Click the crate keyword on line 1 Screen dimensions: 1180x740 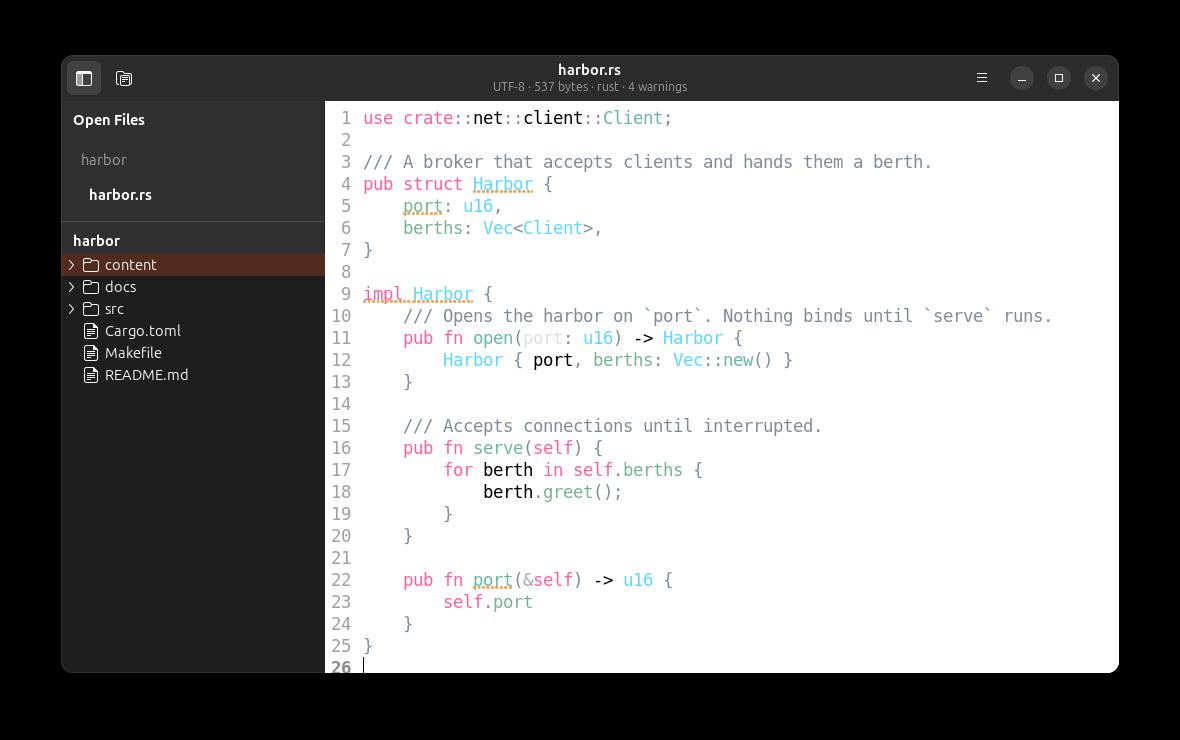coord(427,118)
